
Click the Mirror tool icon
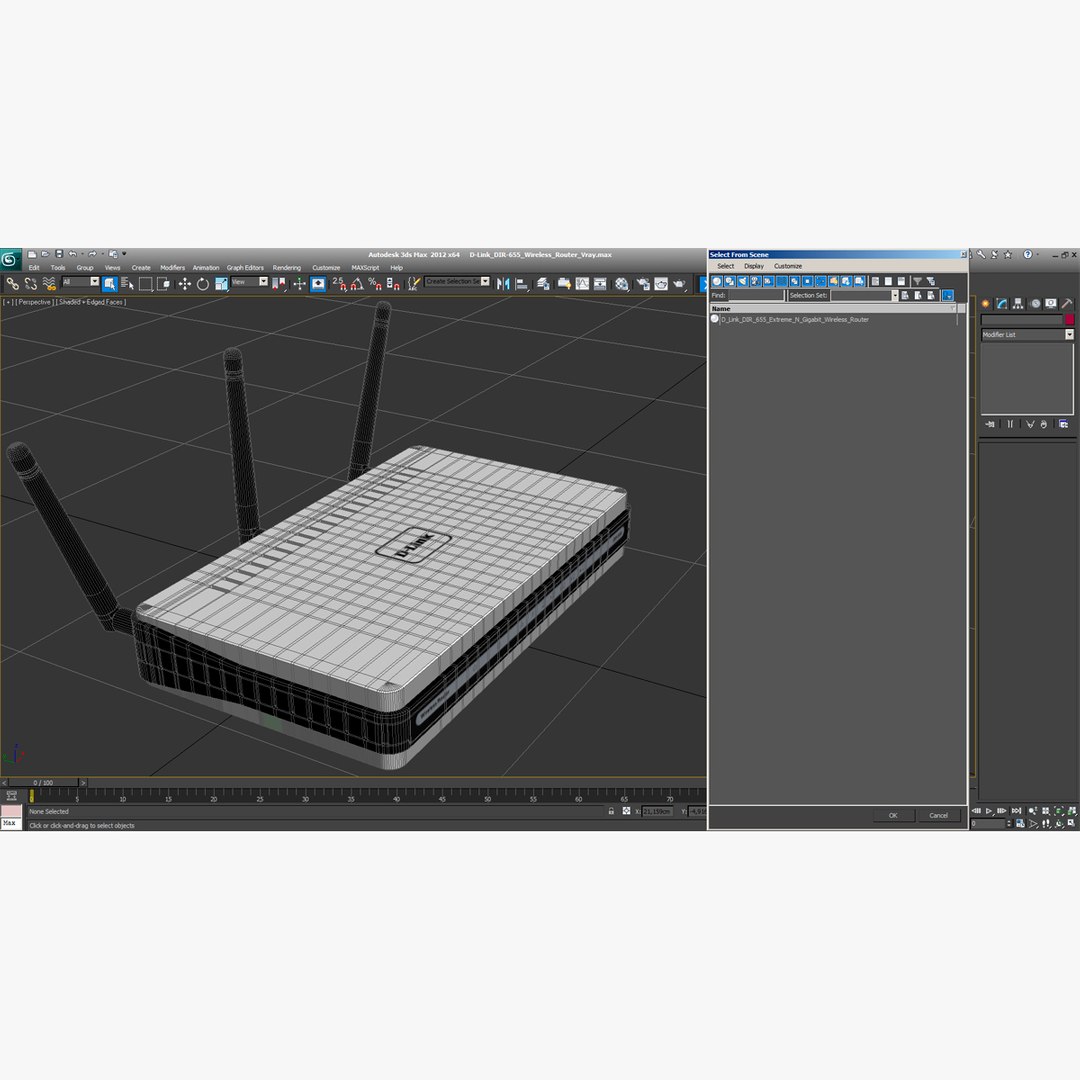pos(503,284)
